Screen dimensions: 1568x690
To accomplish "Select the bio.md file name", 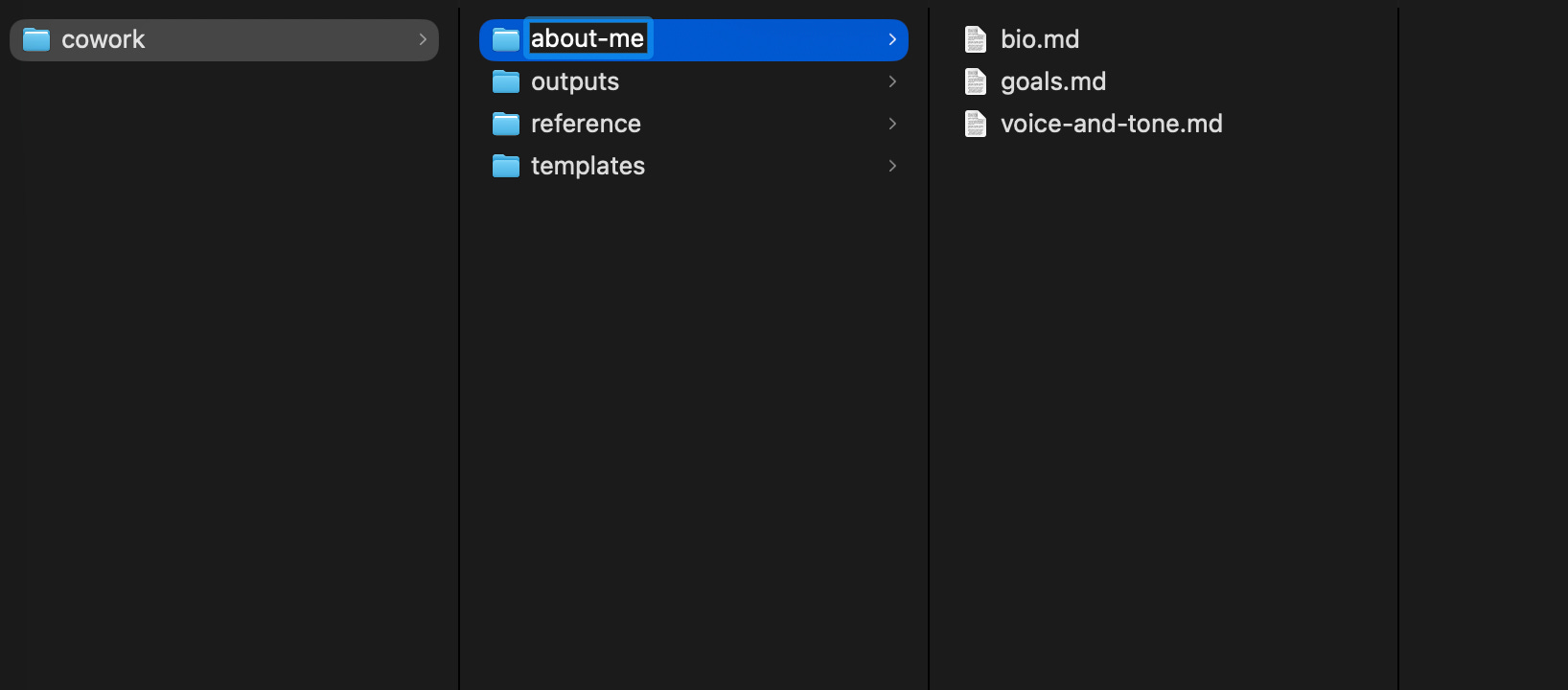I will (1040, 39).
